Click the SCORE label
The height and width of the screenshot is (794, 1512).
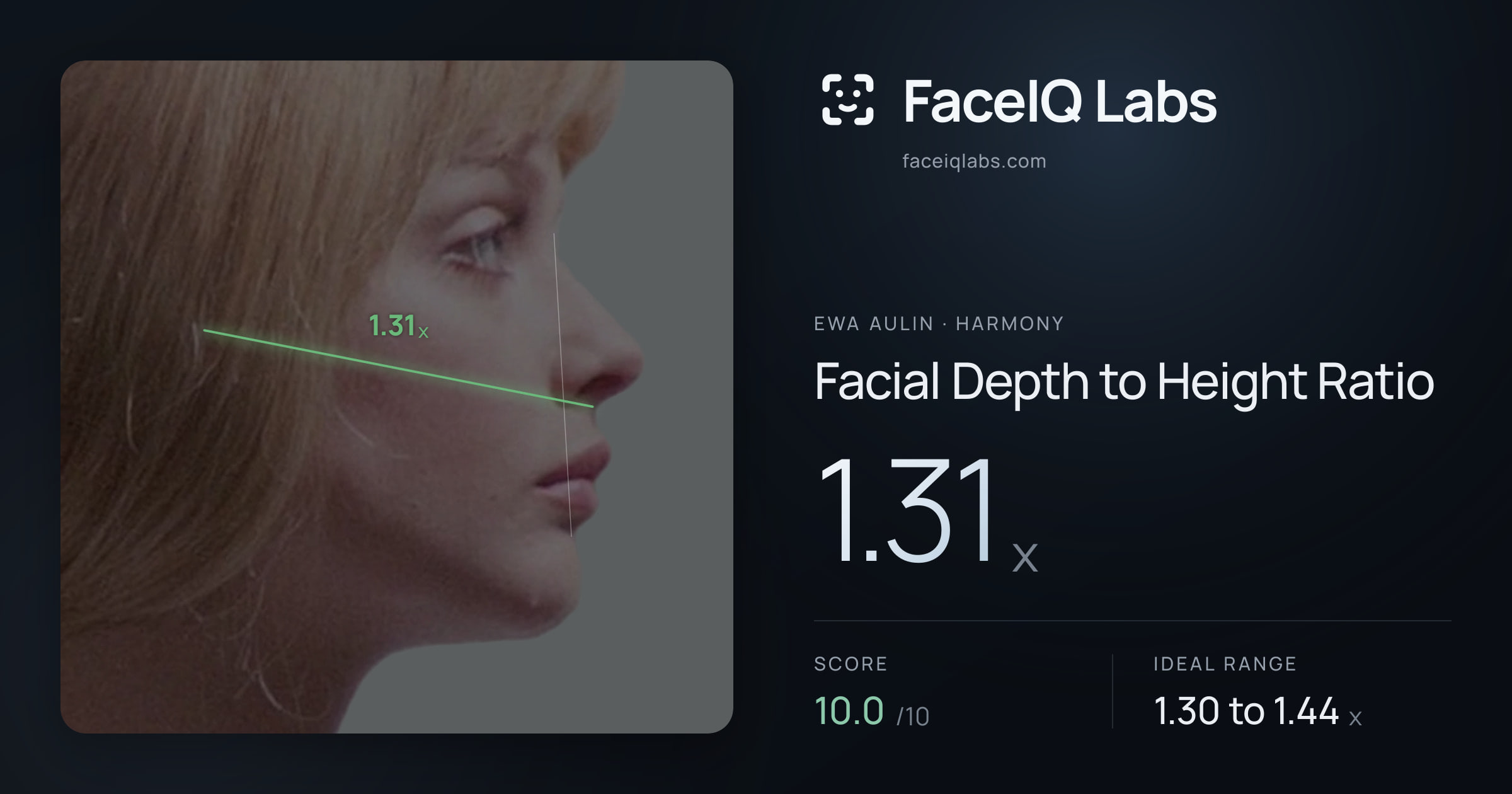coord(850,664)
